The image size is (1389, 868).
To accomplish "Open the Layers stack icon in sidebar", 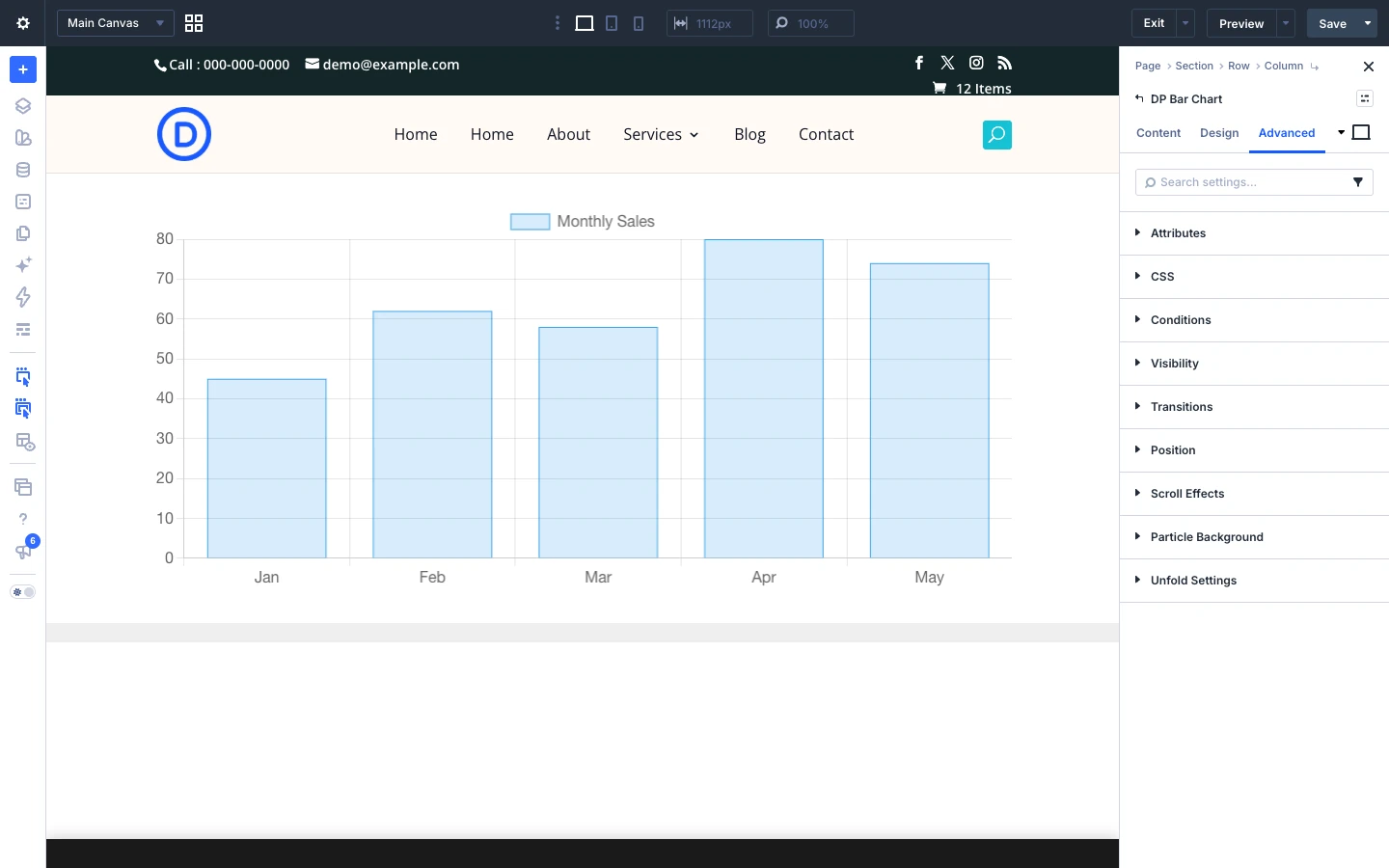I will tap(23, 106).
